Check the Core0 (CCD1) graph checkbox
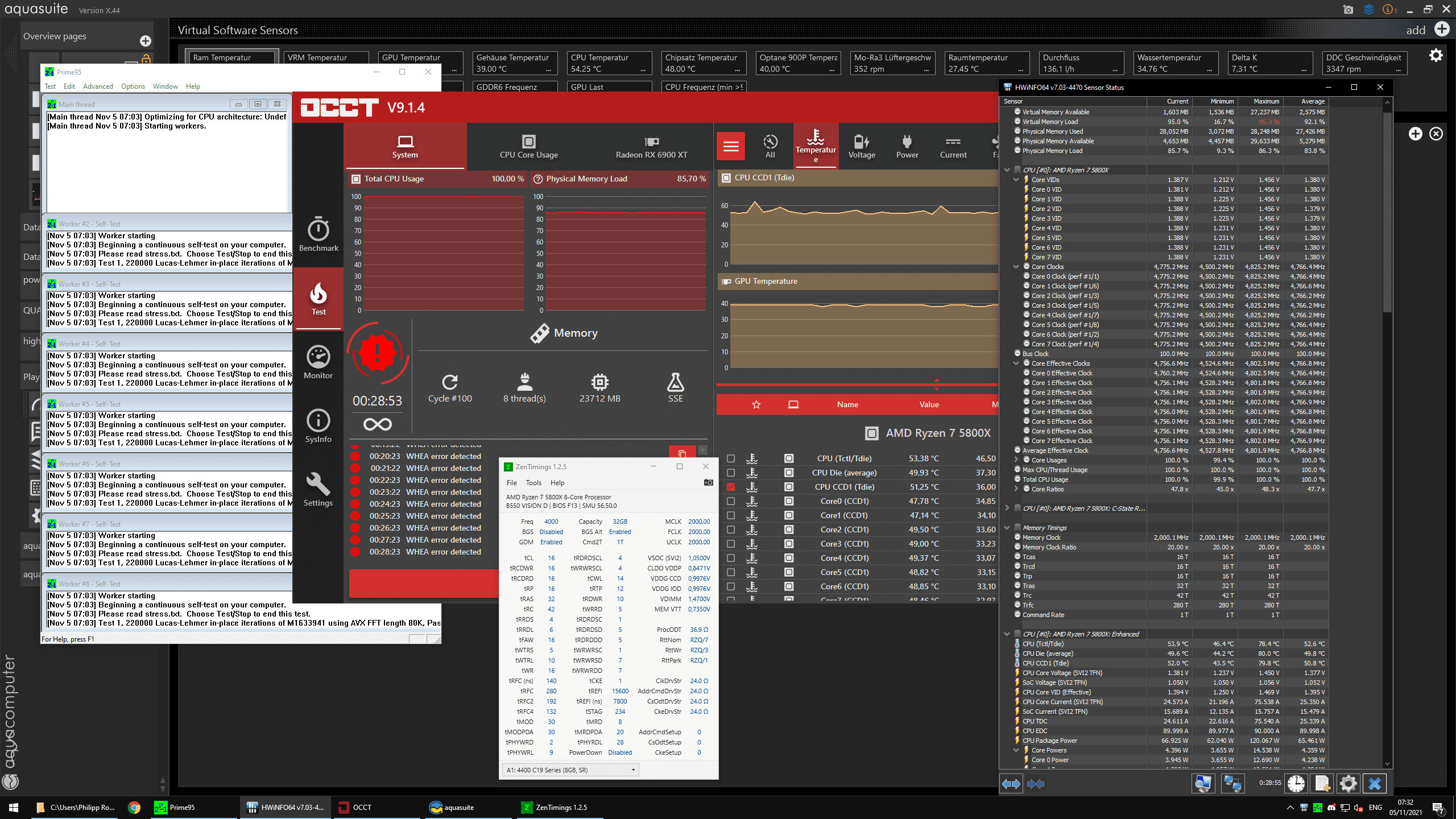Screen dimensions: 1456x819 pyautogui.click(x=731, y=501)
